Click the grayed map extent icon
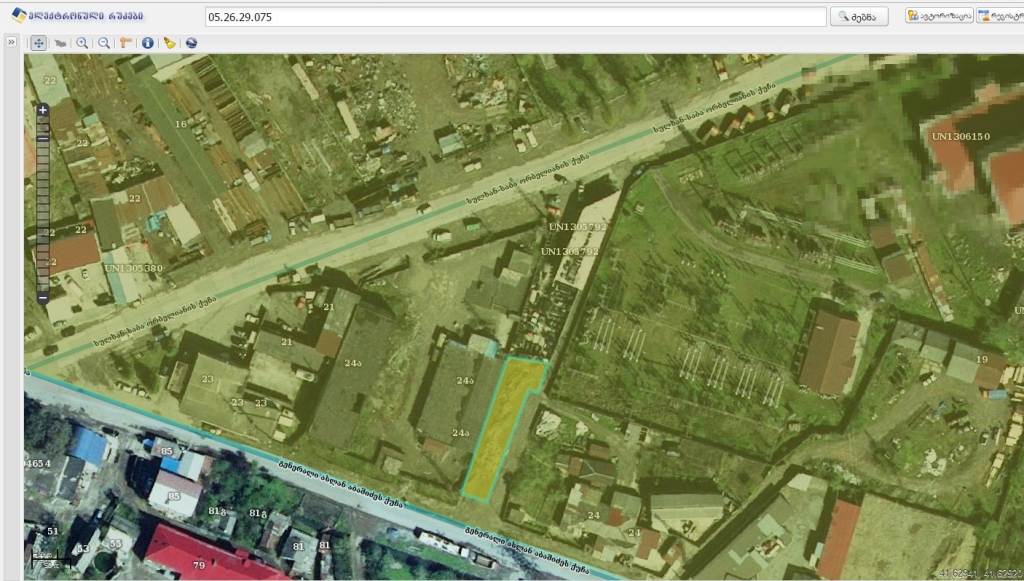The image size is (1024, 581). 60,43
